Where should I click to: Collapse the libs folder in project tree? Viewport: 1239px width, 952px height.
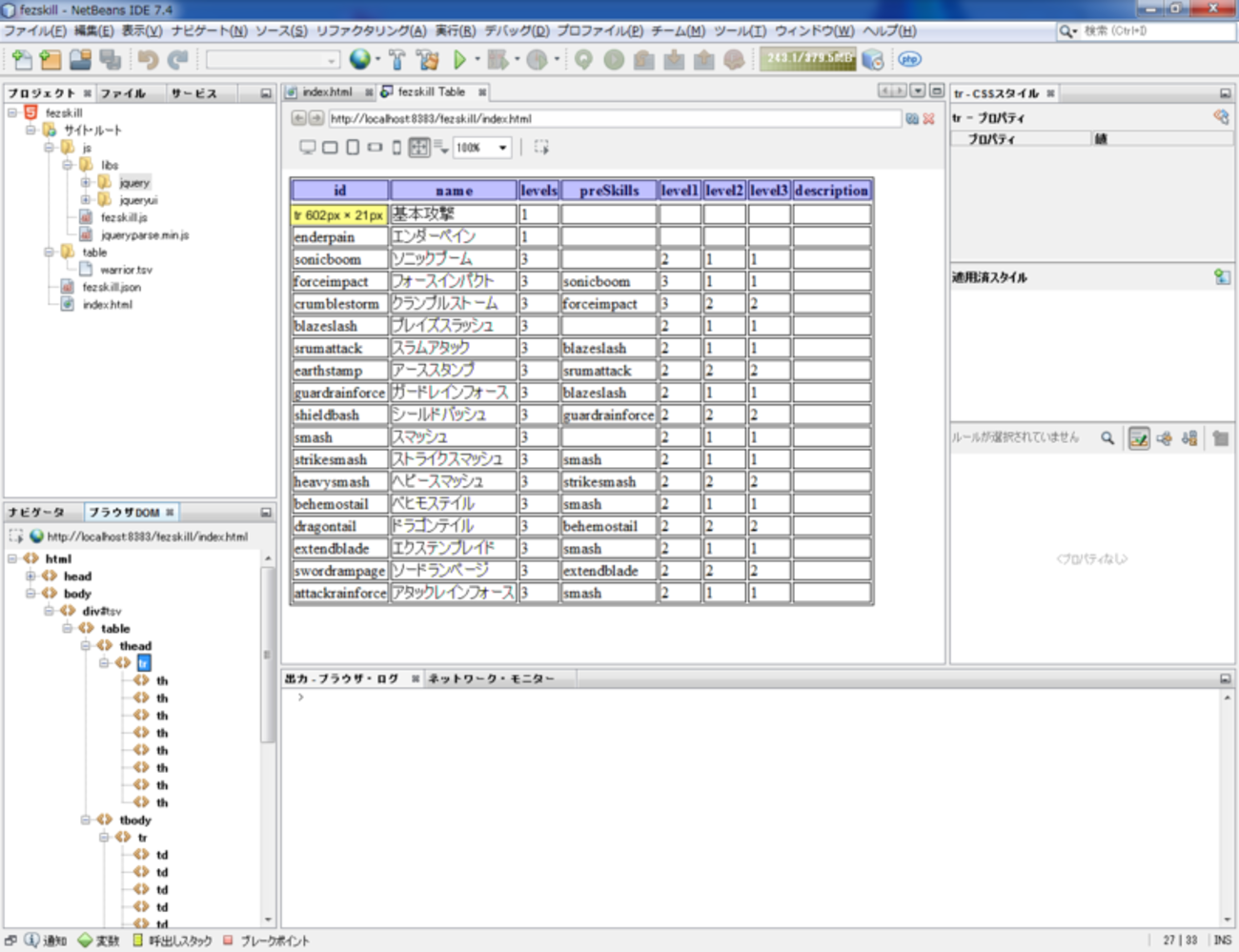[68, 165]
